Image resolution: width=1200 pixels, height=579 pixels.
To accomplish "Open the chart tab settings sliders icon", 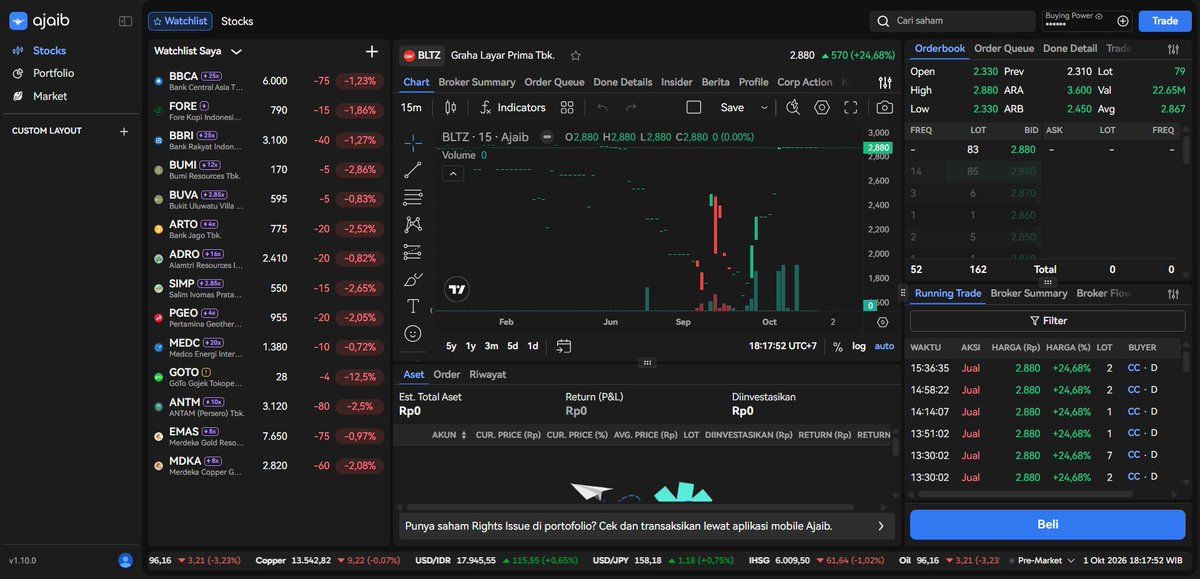I will (x=885, y=82).
